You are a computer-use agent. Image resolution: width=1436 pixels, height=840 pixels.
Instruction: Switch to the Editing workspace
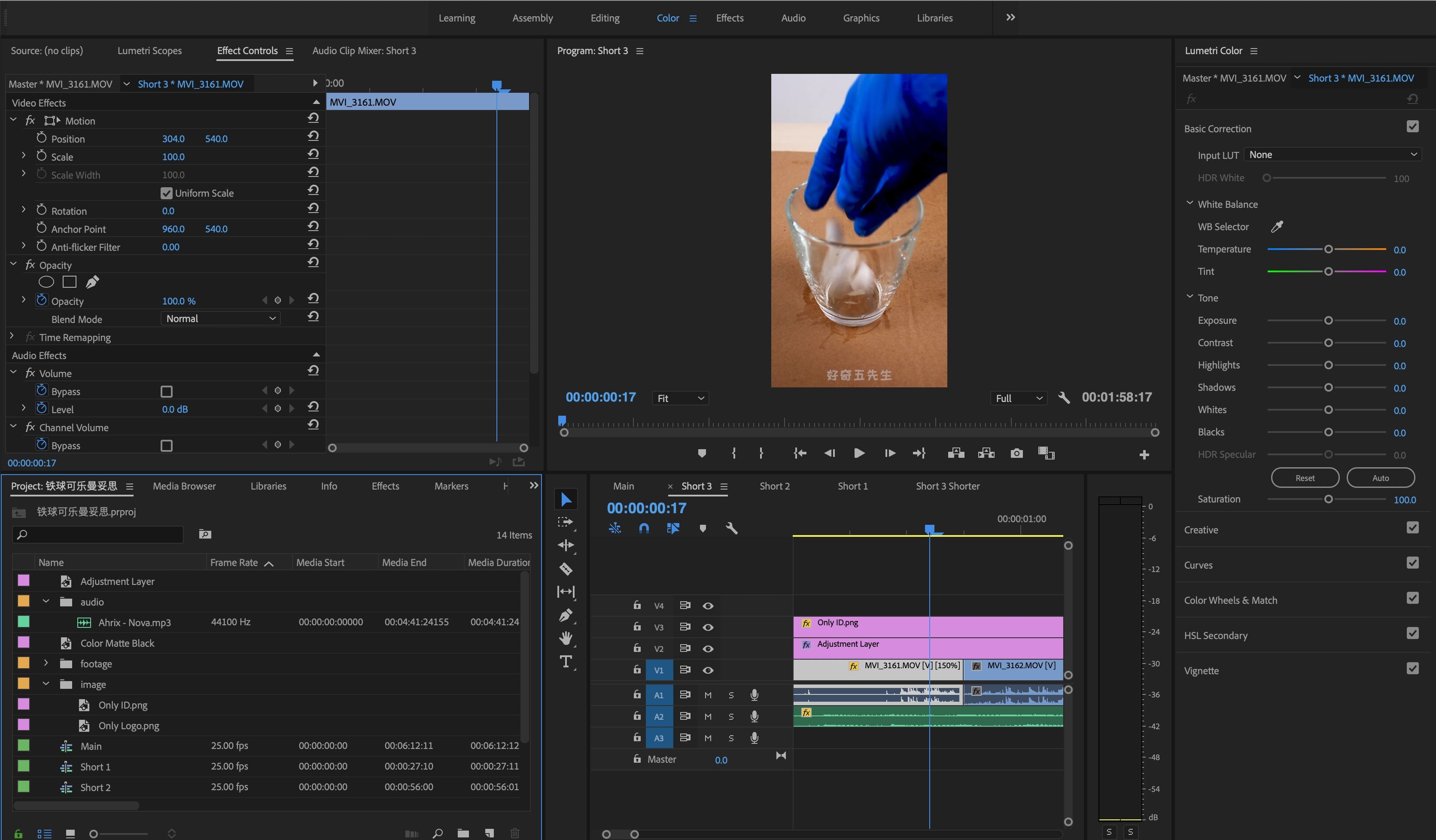point(605,18)
